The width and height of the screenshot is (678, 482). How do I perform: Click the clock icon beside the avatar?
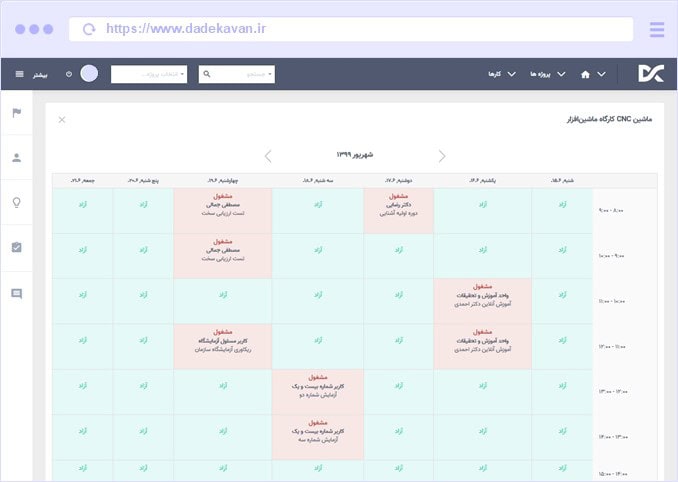click(x=69, y=74)
